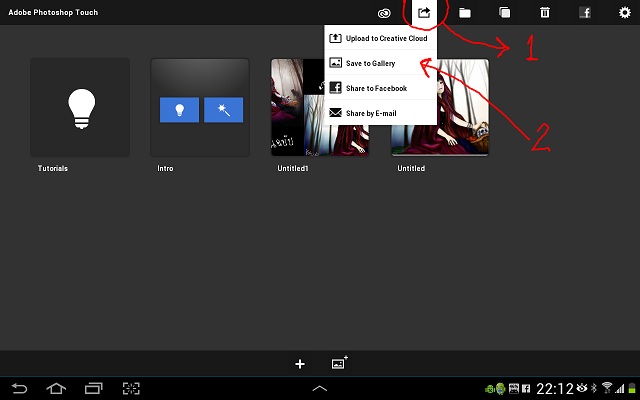Click the Untitled1 project name
640x400 pixels.
[293, 168]
